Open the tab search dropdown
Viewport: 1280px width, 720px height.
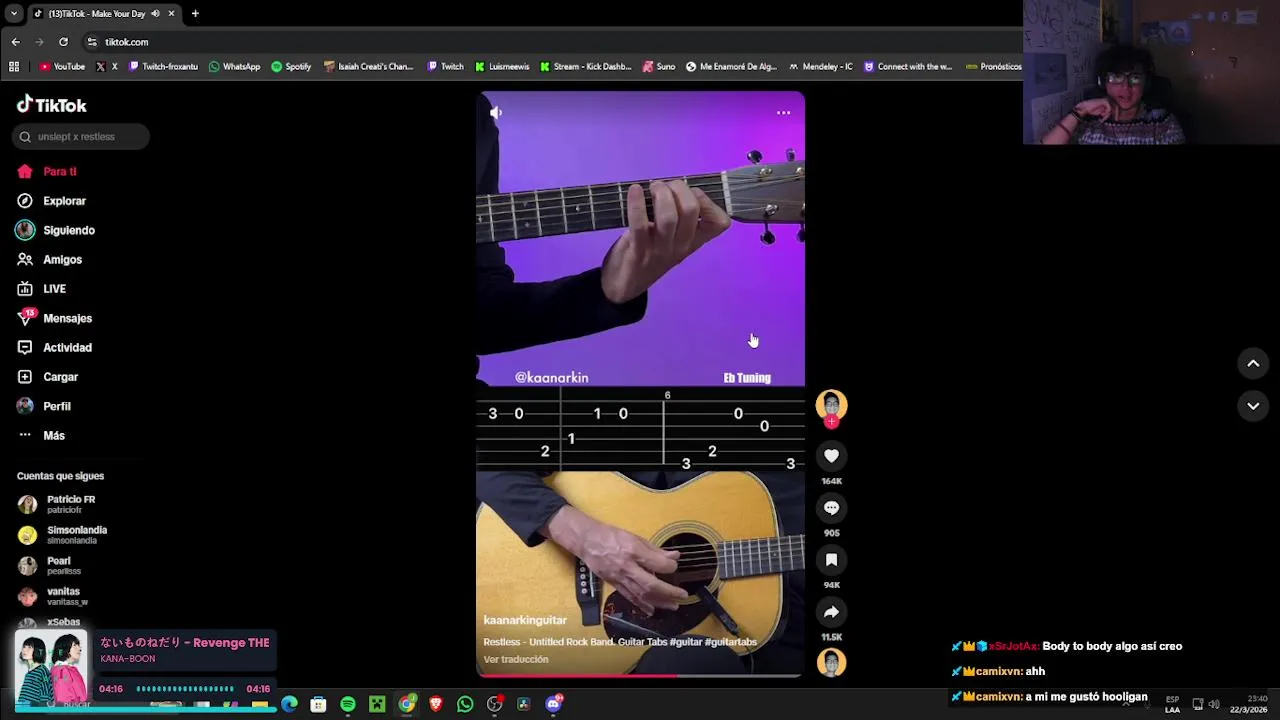[13, 14]
